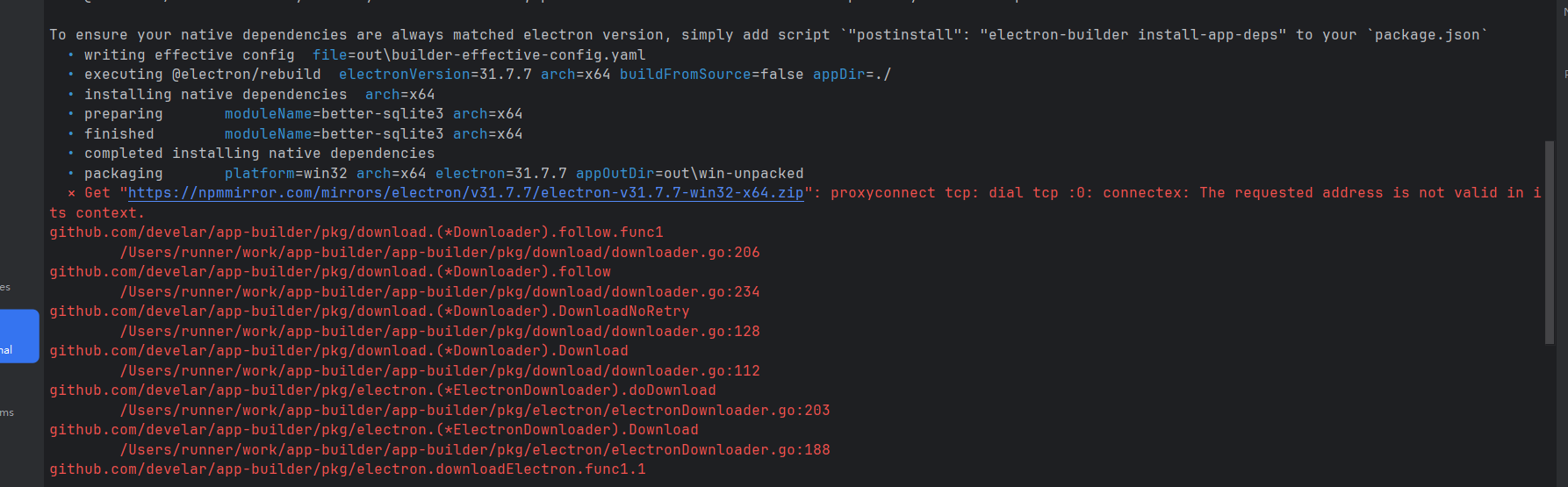Click the ElectronDownloader.doDownload stack frame
The image size is (1568, 487).
(383, 390)
